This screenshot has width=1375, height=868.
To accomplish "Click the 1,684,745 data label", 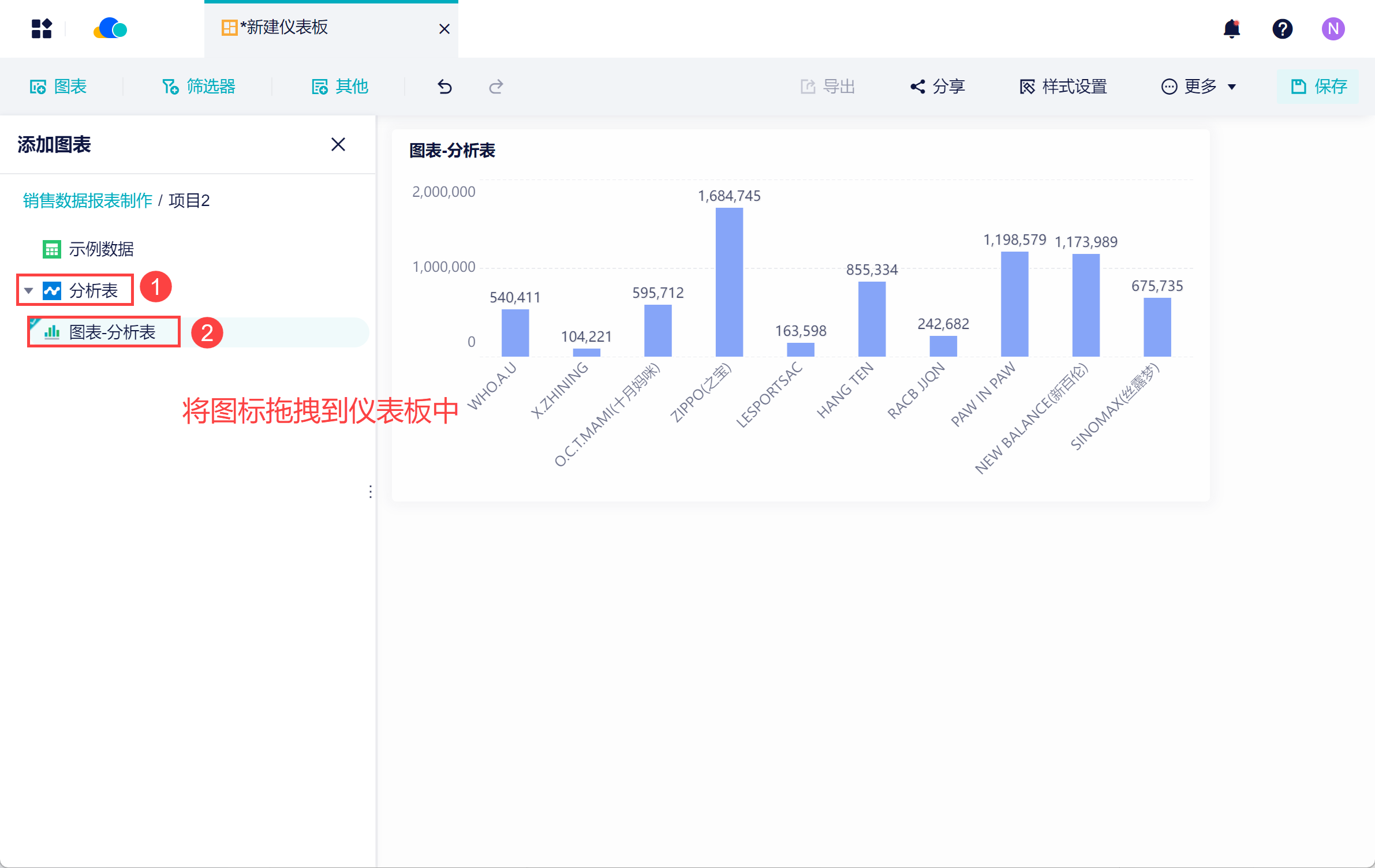I will (x=729, y=196).
